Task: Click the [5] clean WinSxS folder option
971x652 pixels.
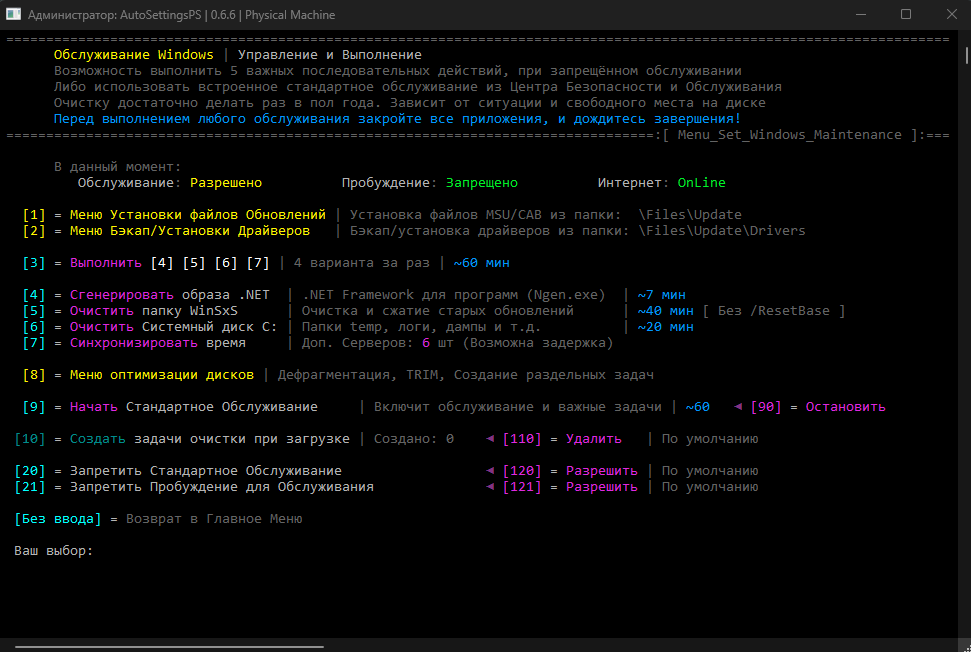Action: (x=131, y=311)
